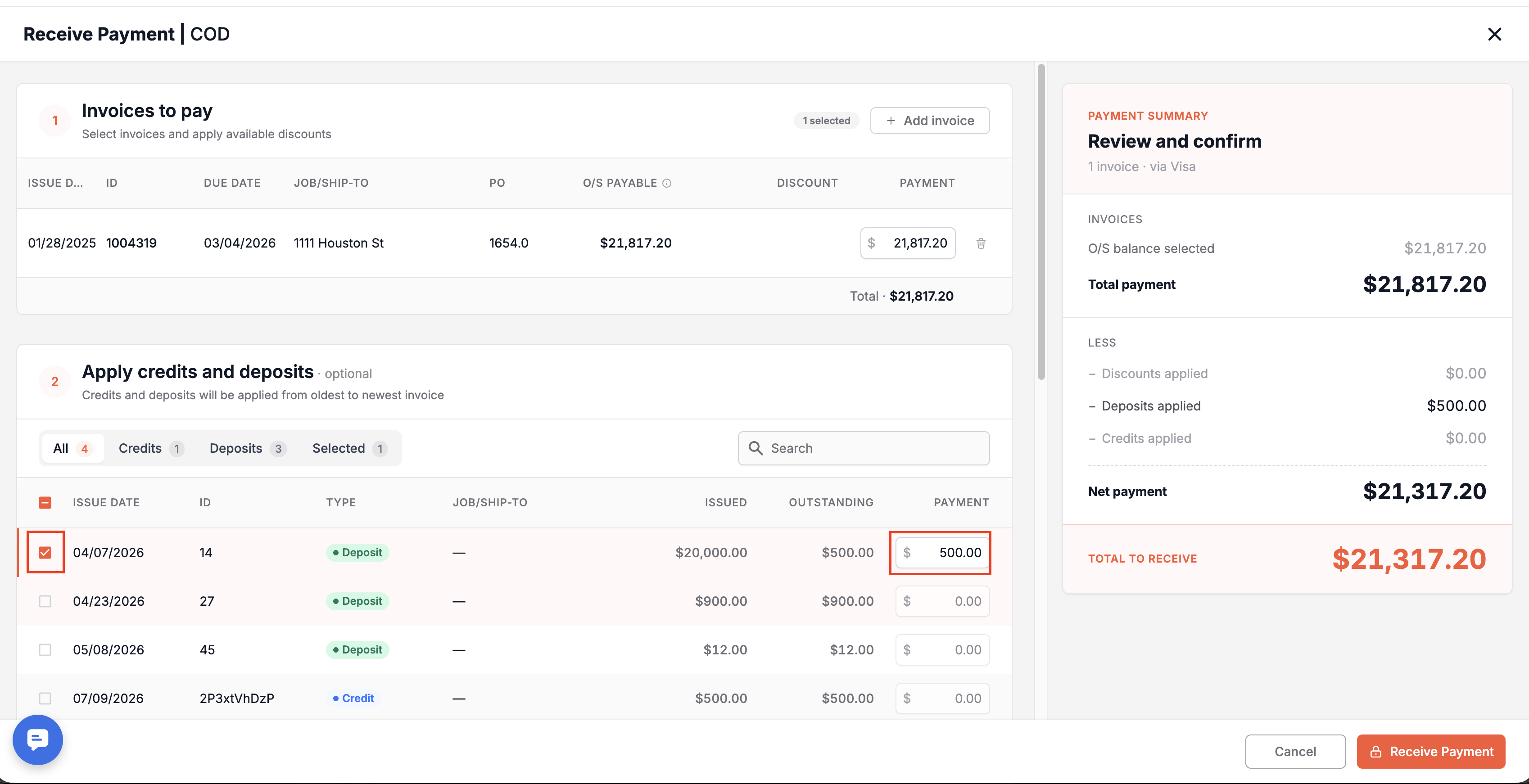
Task: Open the chat support bubble
Action: tap(38, 739)
